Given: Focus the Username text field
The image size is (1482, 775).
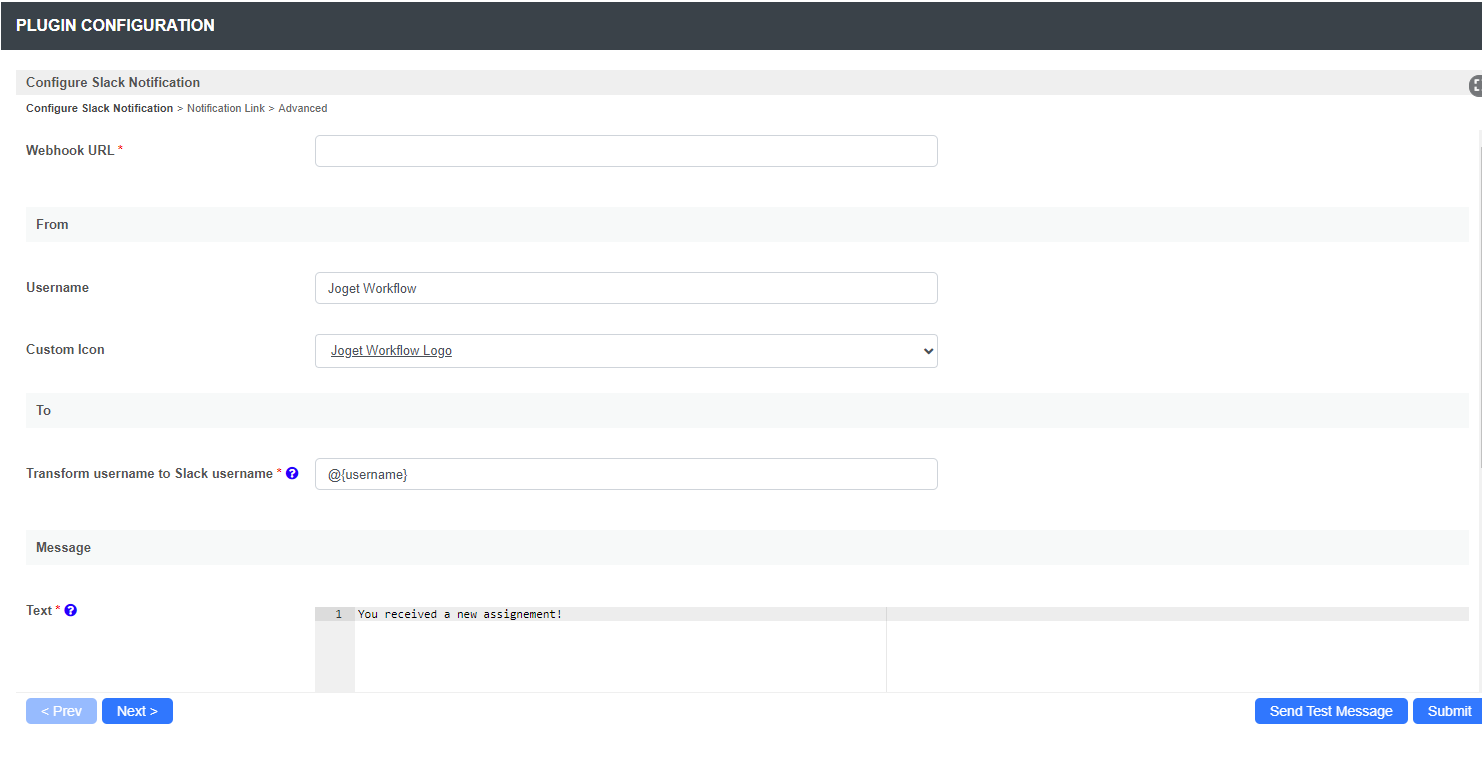Looking at the screenshot, I should point(626,288).
